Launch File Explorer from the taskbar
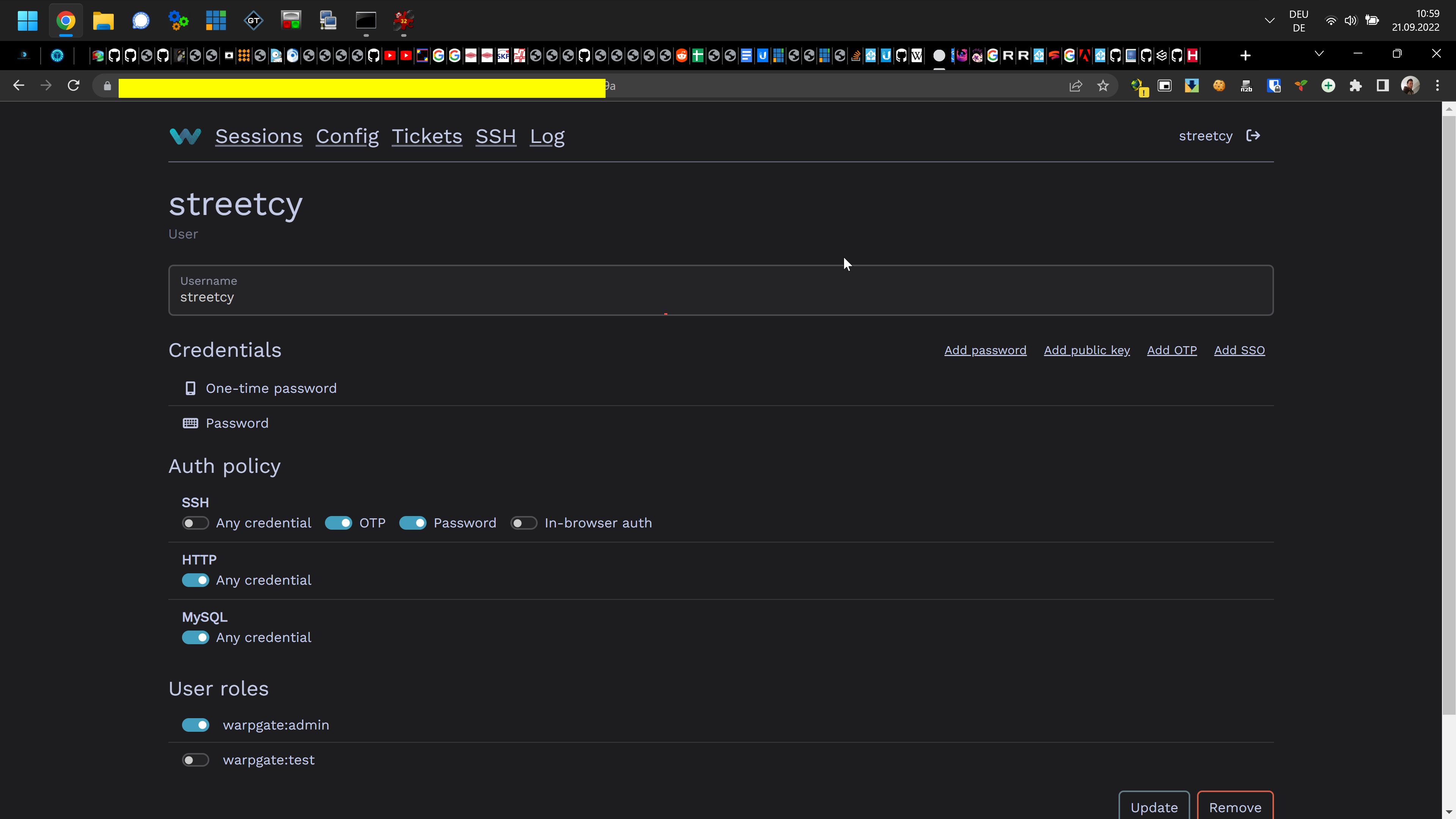The height and width of the screenshot is (819, 1456). (103, 20)
